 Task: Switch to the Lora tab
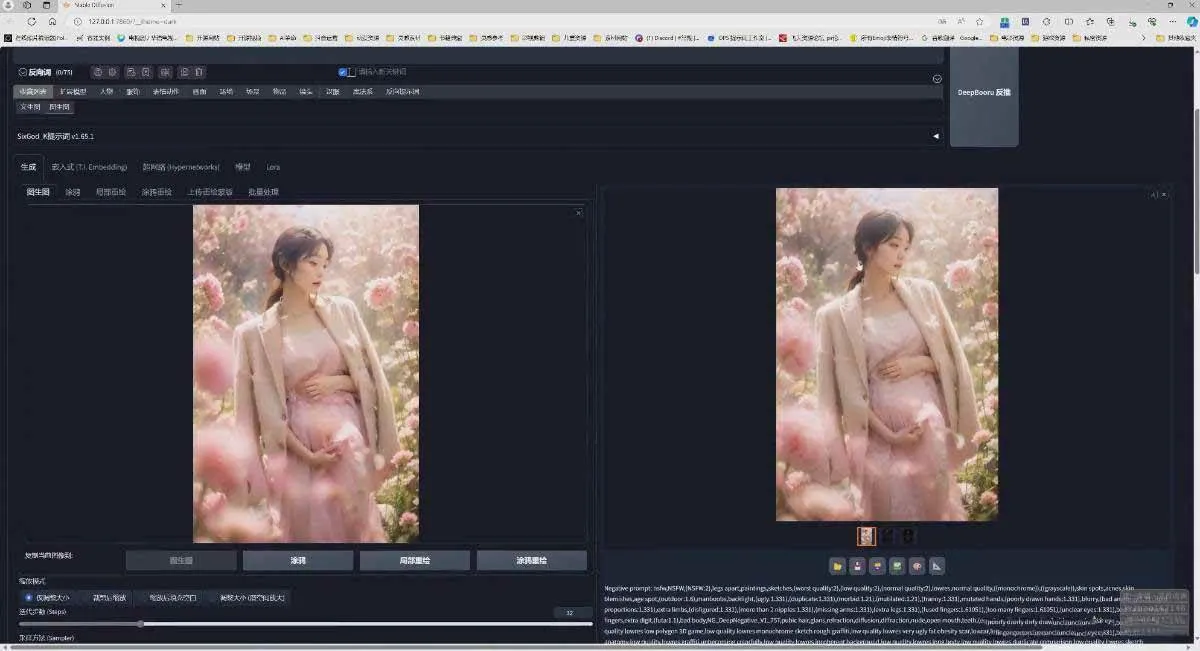[x=273, y=166]
